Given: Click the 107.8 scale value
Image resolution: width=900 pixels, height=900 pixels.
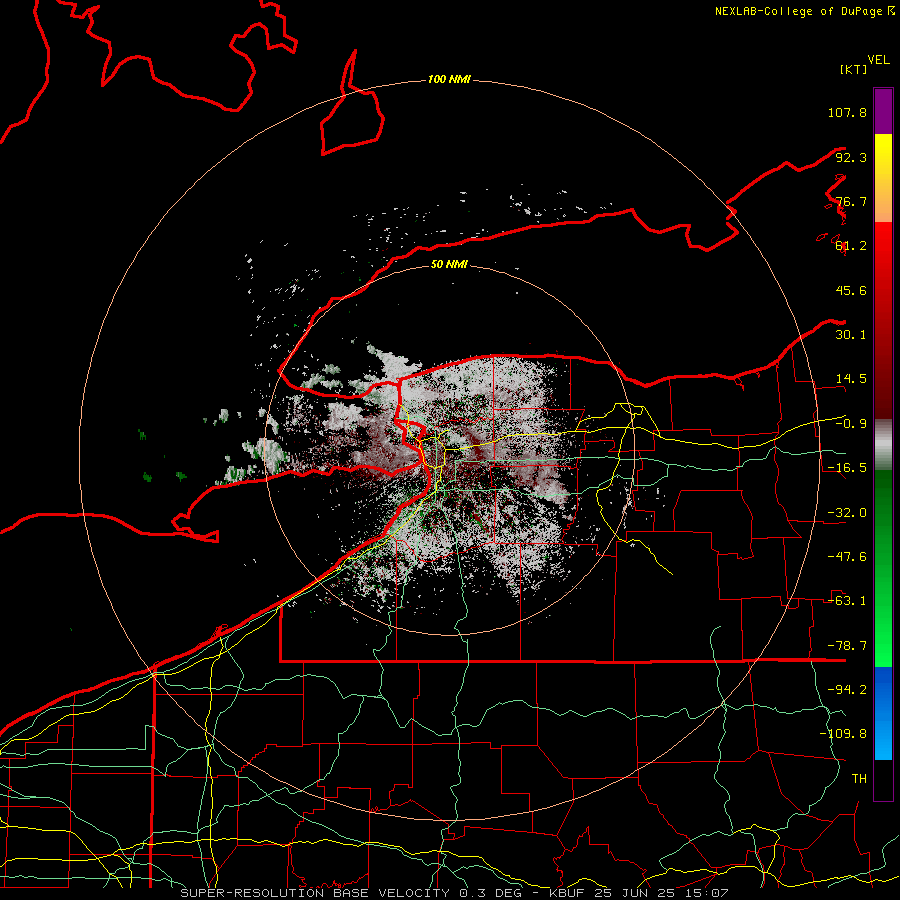Looking at the screenshot, I should (x=847, y=112).
